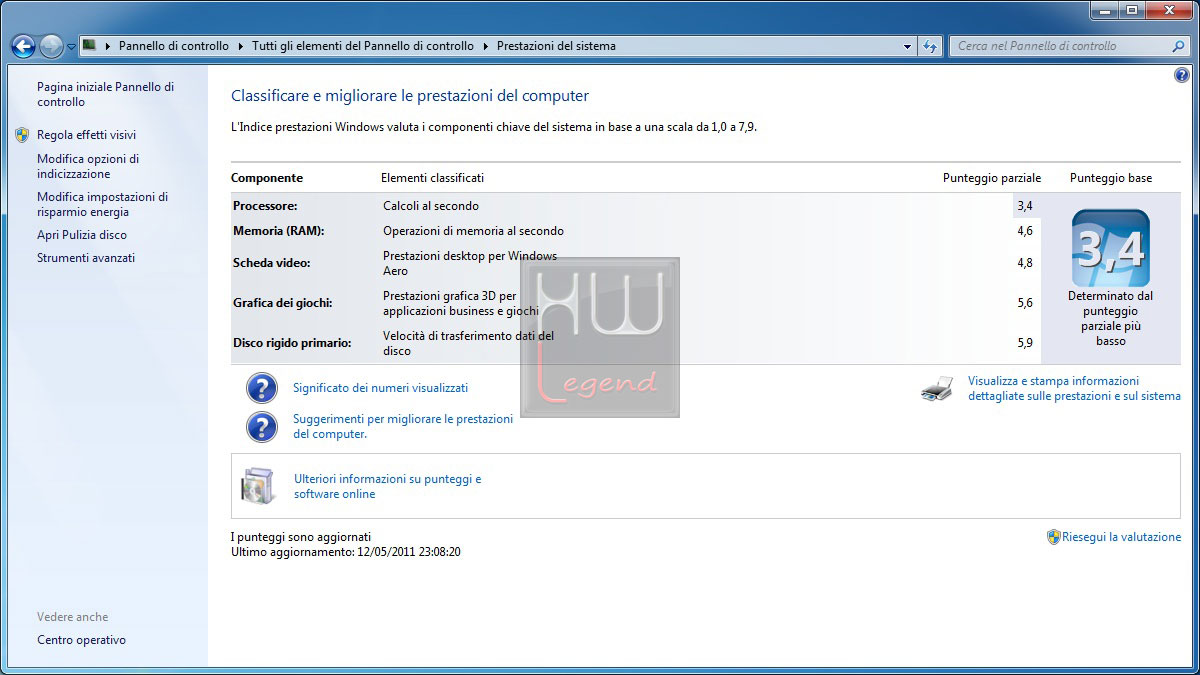This screenshot has width=1200, height=675.
Task: Expand the arrow before 'Pannello di controllo' breadcrumb
Action: click(x=108, y=46)
